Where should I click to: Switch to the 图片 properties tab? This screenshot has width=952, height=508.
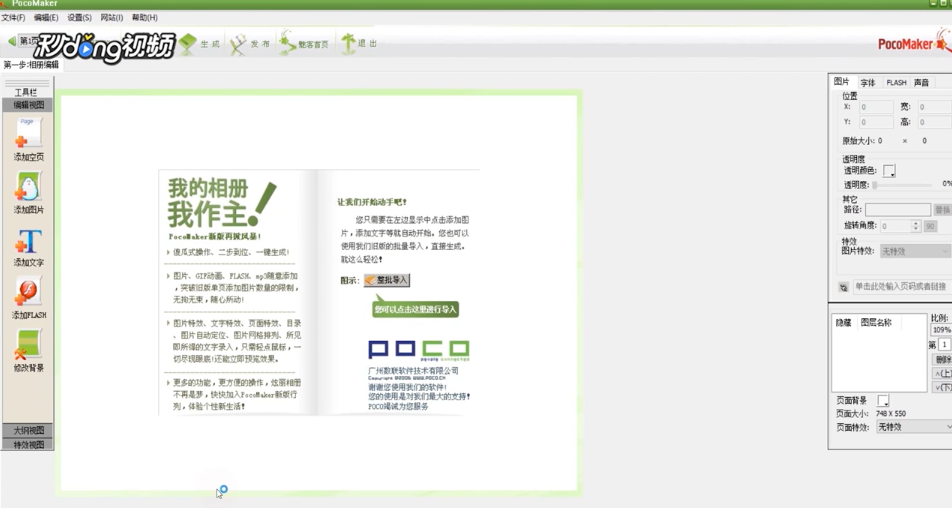point(842,81)
